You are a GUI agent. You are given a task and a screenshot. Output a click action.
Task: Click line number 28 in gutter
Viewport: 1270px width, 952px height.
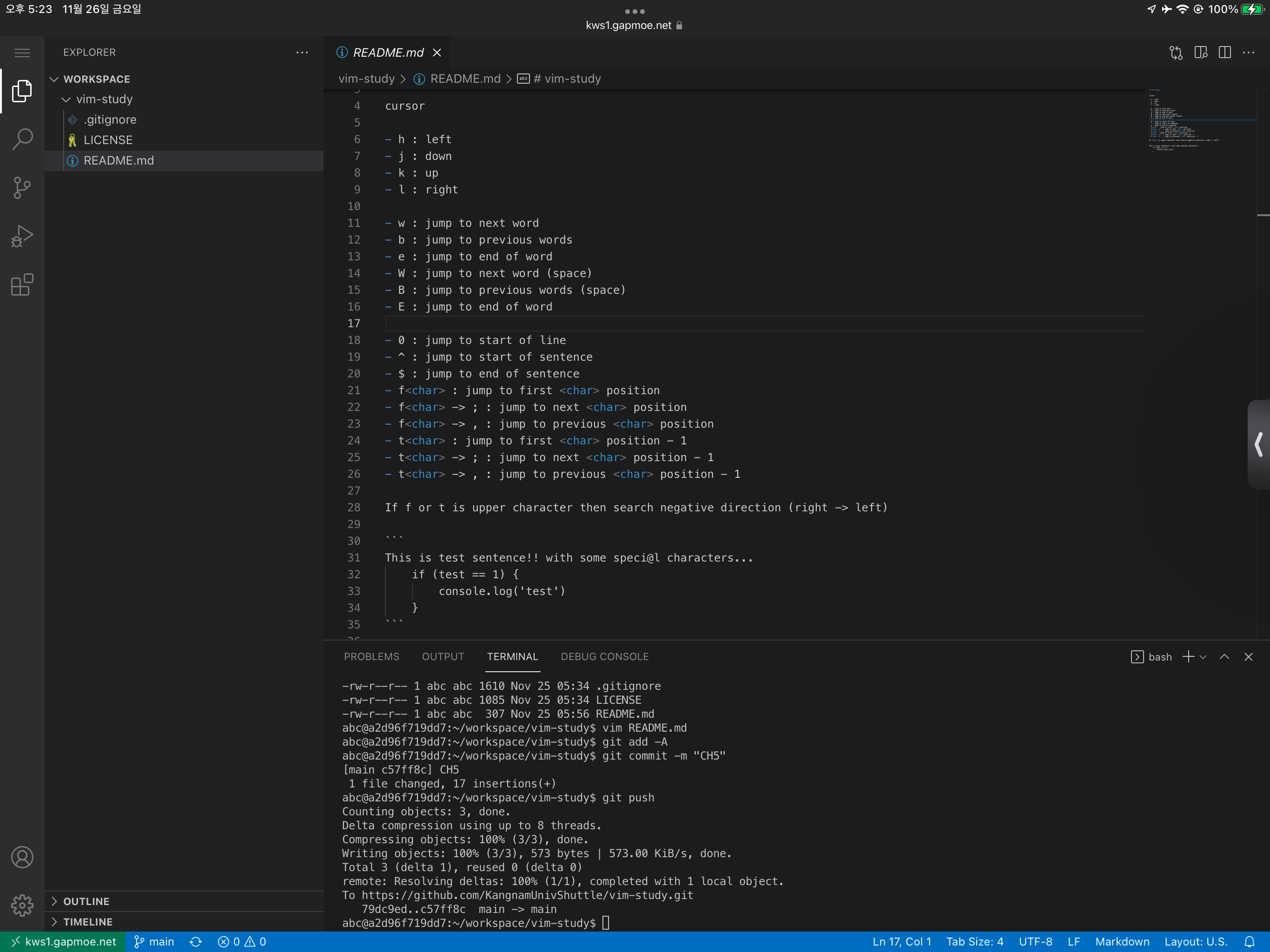(x=354, y=508)
